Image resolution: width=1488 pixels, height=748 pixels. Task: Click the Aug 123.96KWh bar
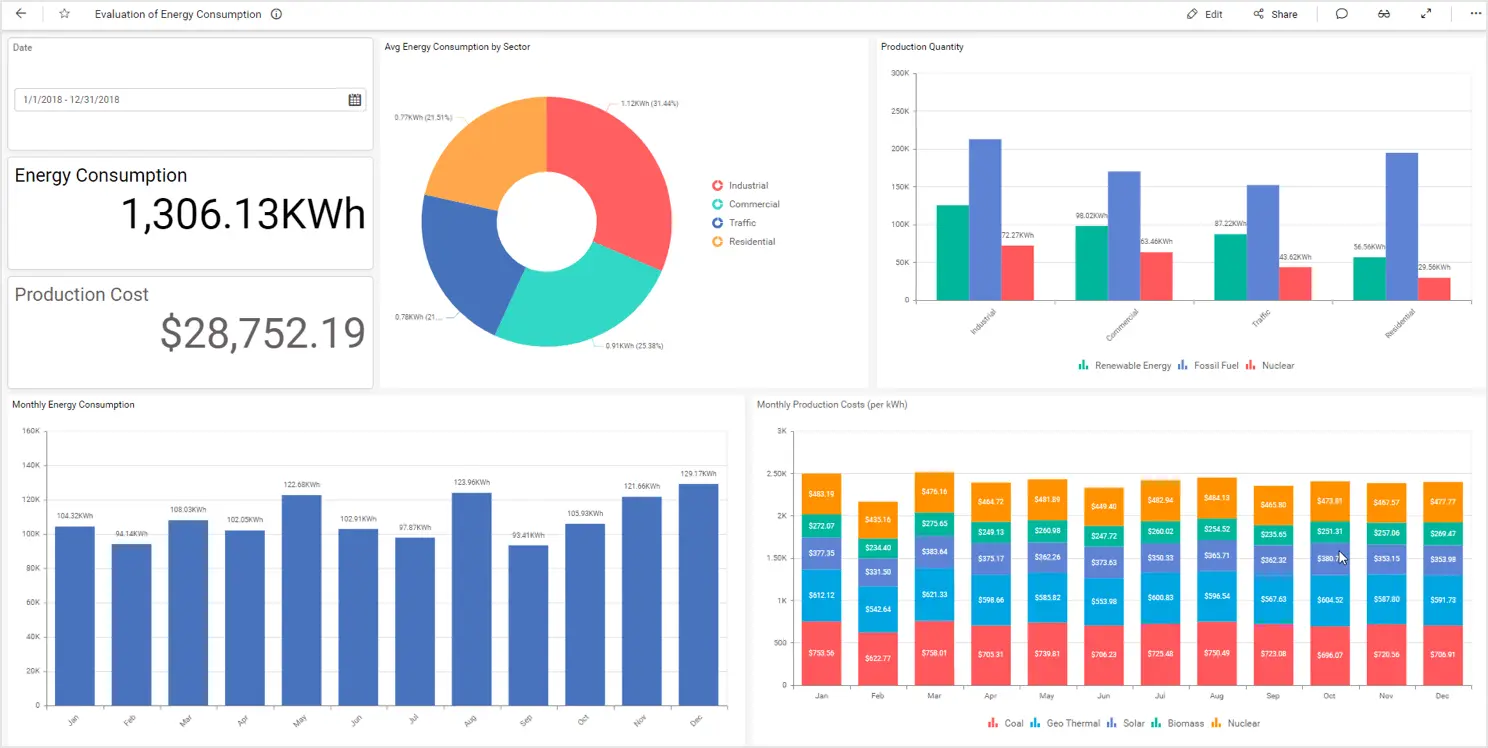click(x=471, y=599)
